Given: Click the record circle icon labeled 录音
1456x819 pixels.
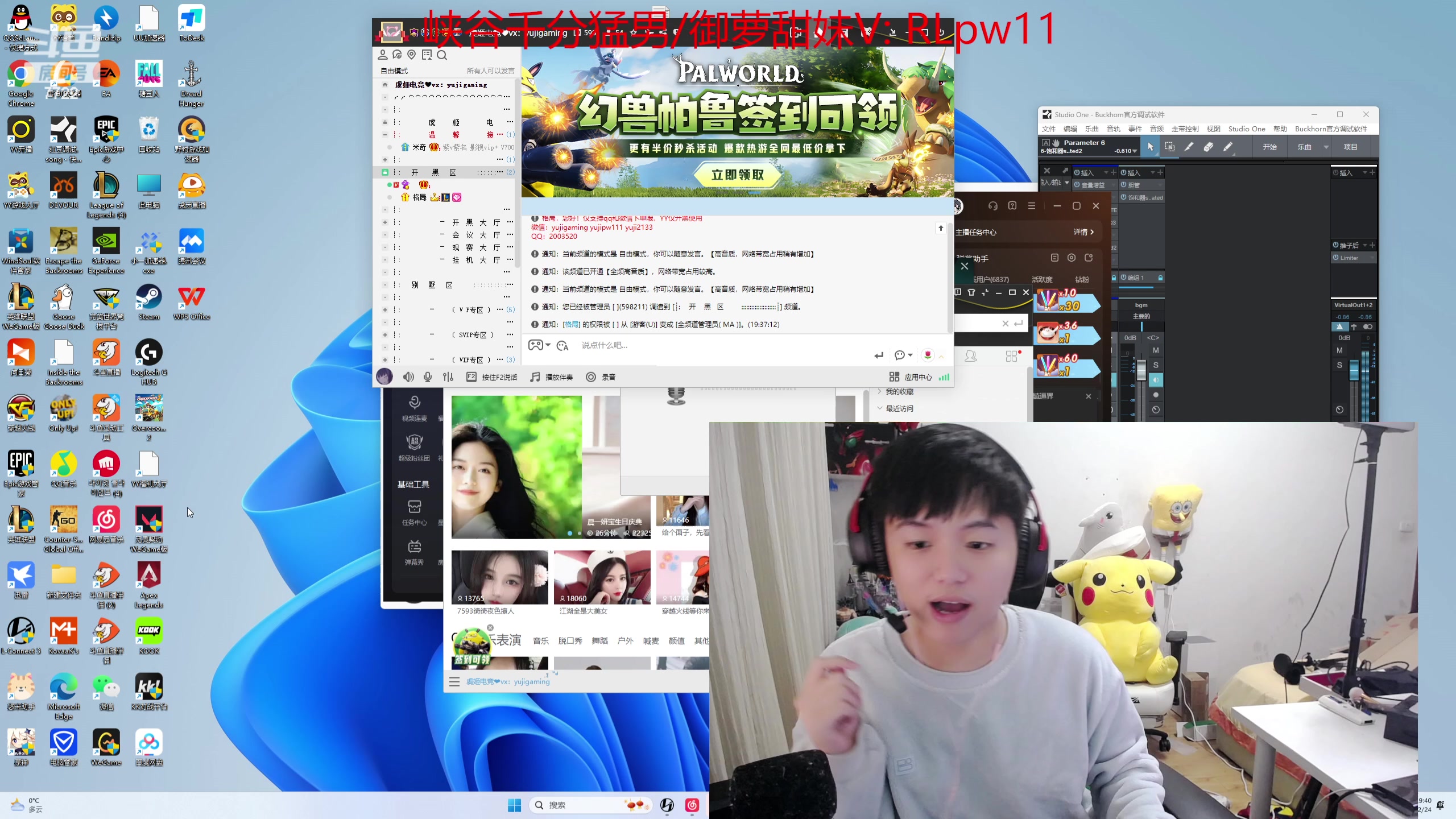Looking at the screenshot, I should tap(591, 377).
